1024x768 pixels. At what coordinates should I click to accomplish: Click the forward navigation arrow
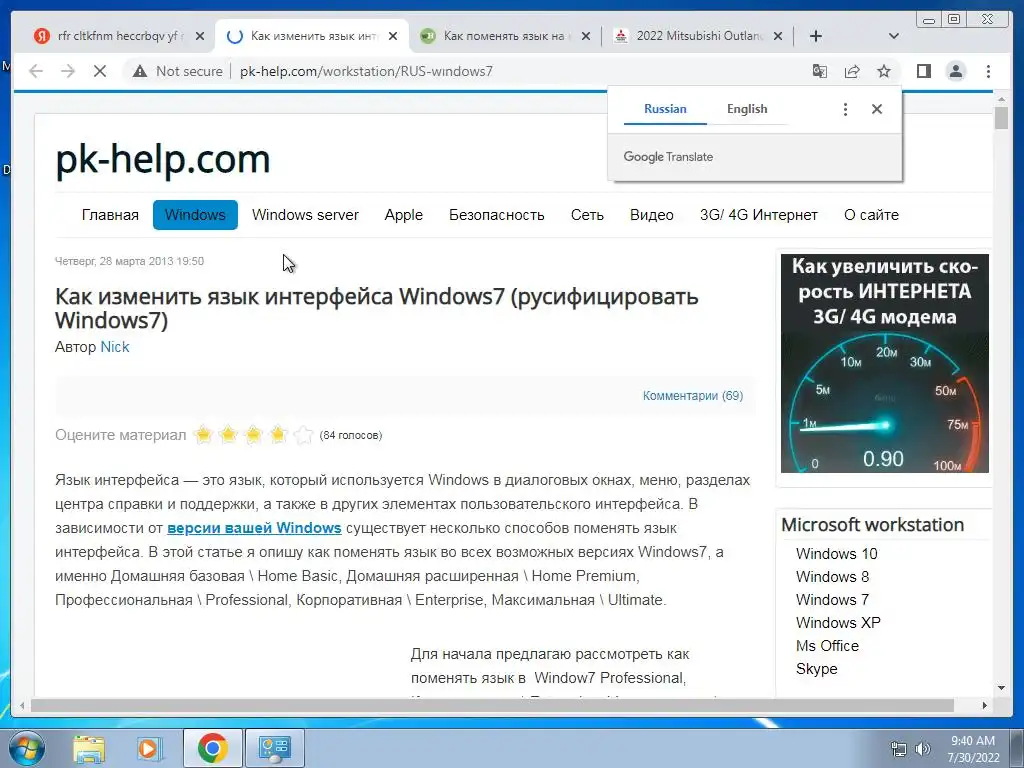tap(68, 71)
